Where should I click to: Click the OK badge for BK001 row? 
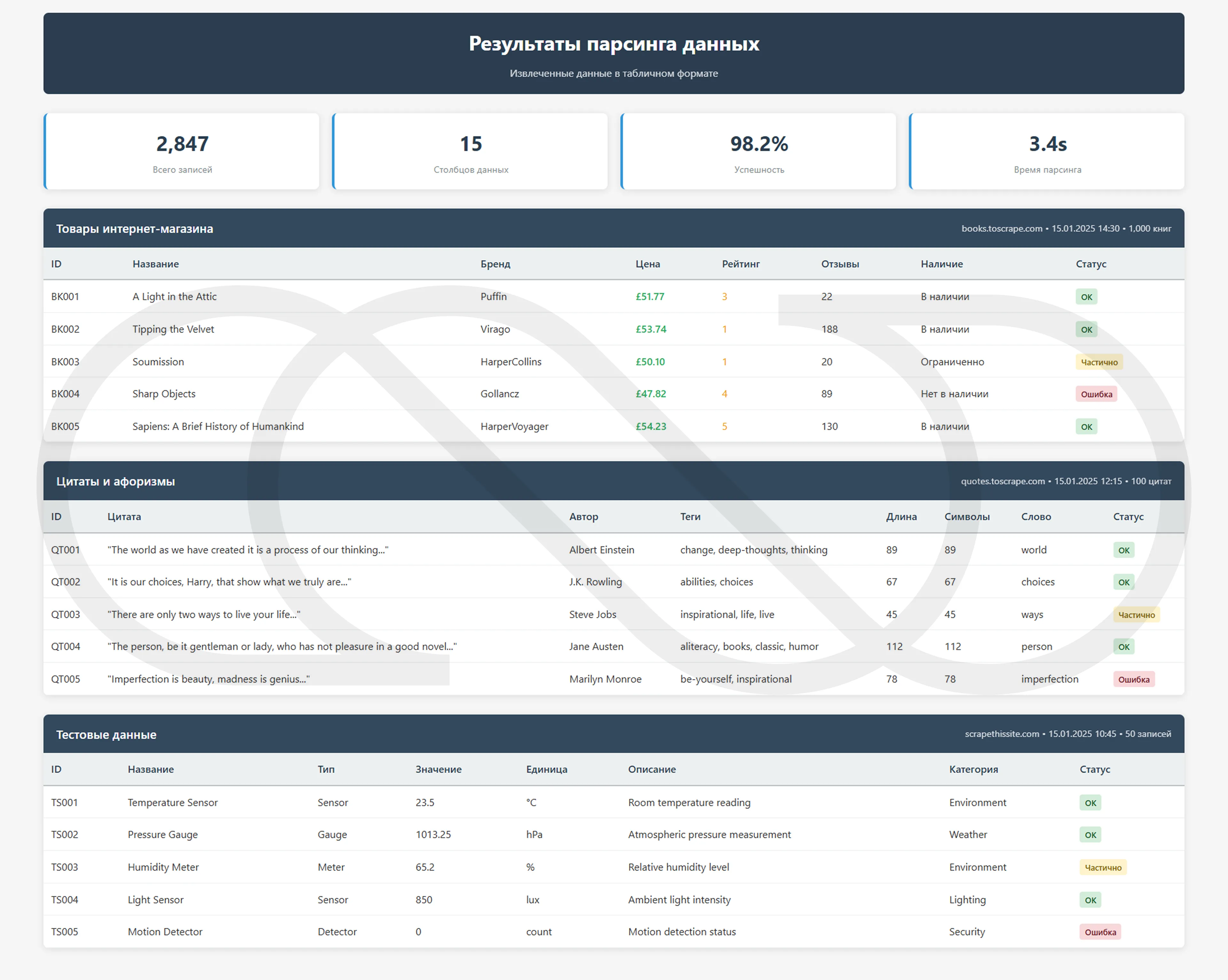coord(1086,297)
